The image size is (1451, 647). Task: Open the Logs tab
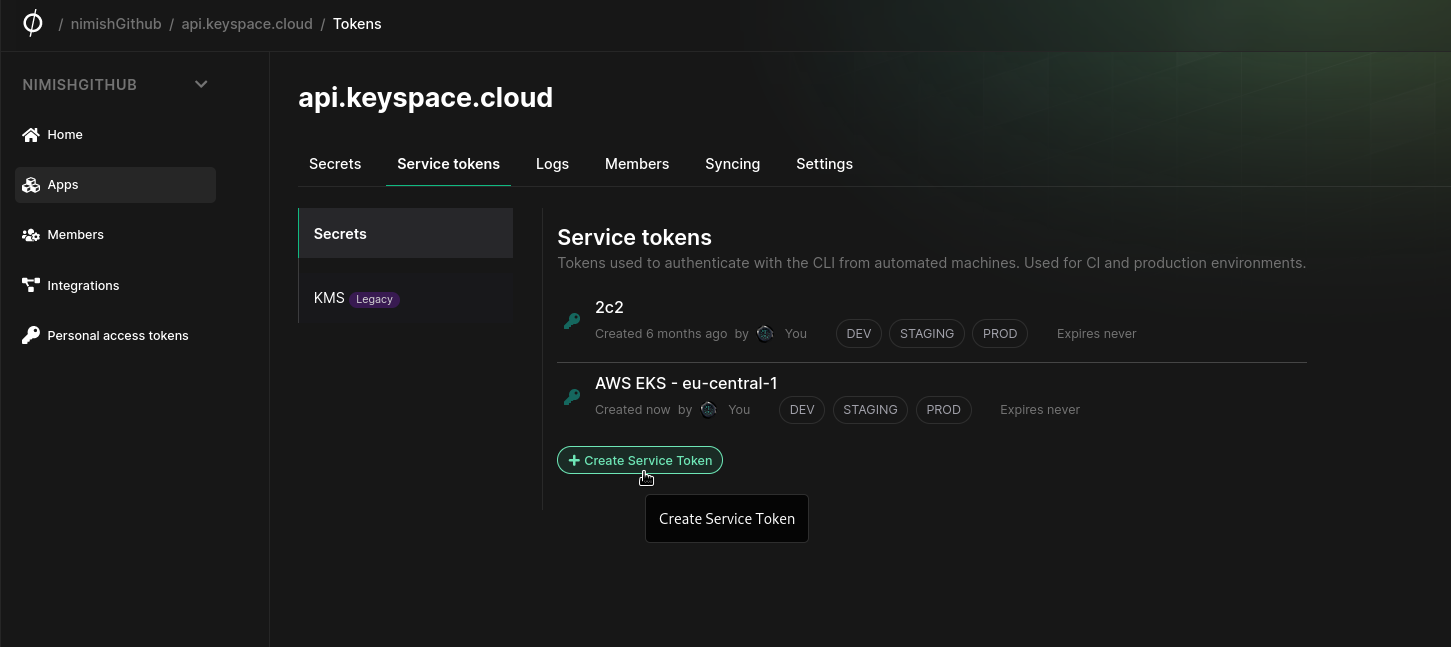click(x=552, y=164)
